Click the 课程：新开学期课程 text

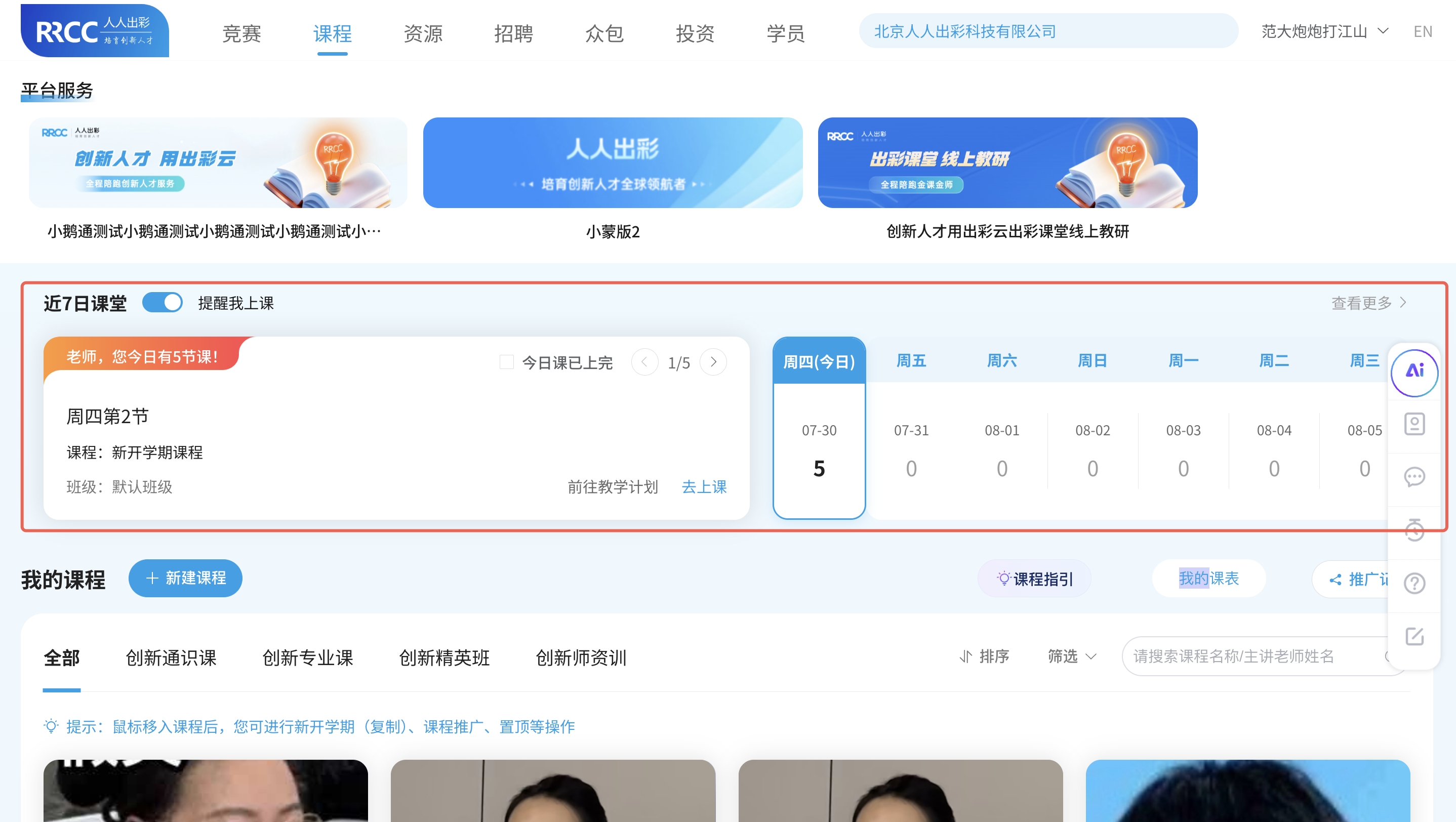coord(135,453)
